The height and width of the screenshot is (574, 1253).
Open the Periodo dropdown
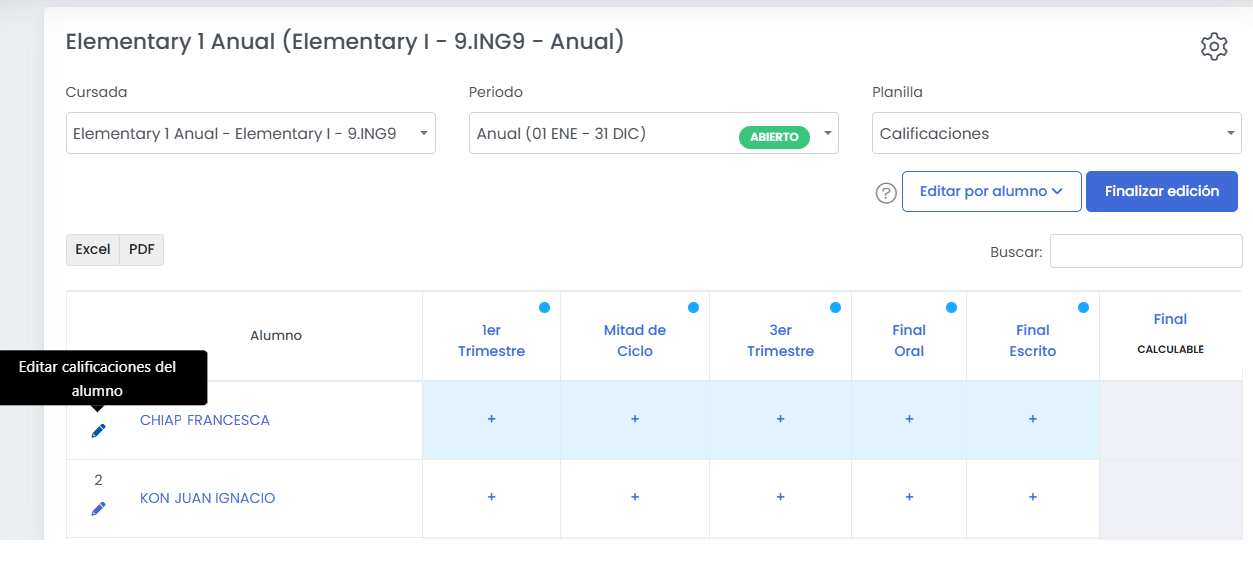click(653, 133)
